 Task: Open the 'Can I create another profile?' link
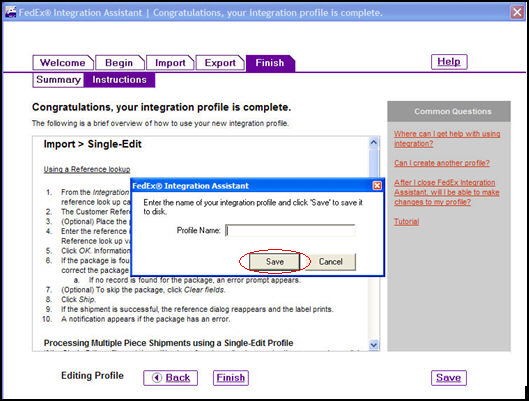tap(442, 163)
